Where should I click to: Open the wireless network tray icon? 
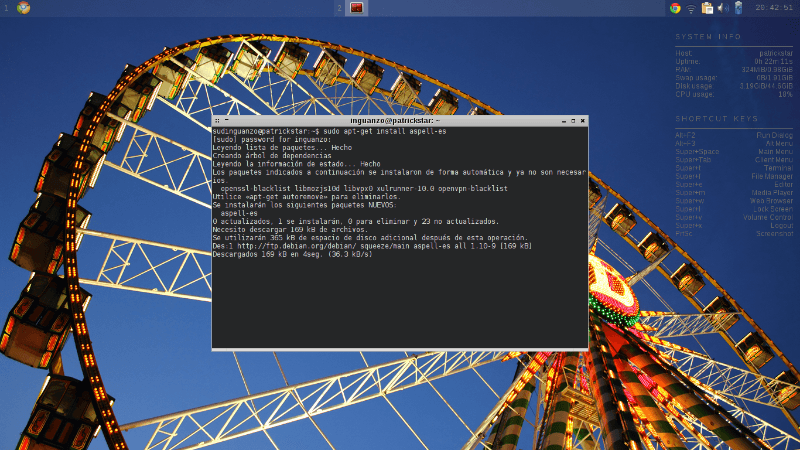[691, 8]
